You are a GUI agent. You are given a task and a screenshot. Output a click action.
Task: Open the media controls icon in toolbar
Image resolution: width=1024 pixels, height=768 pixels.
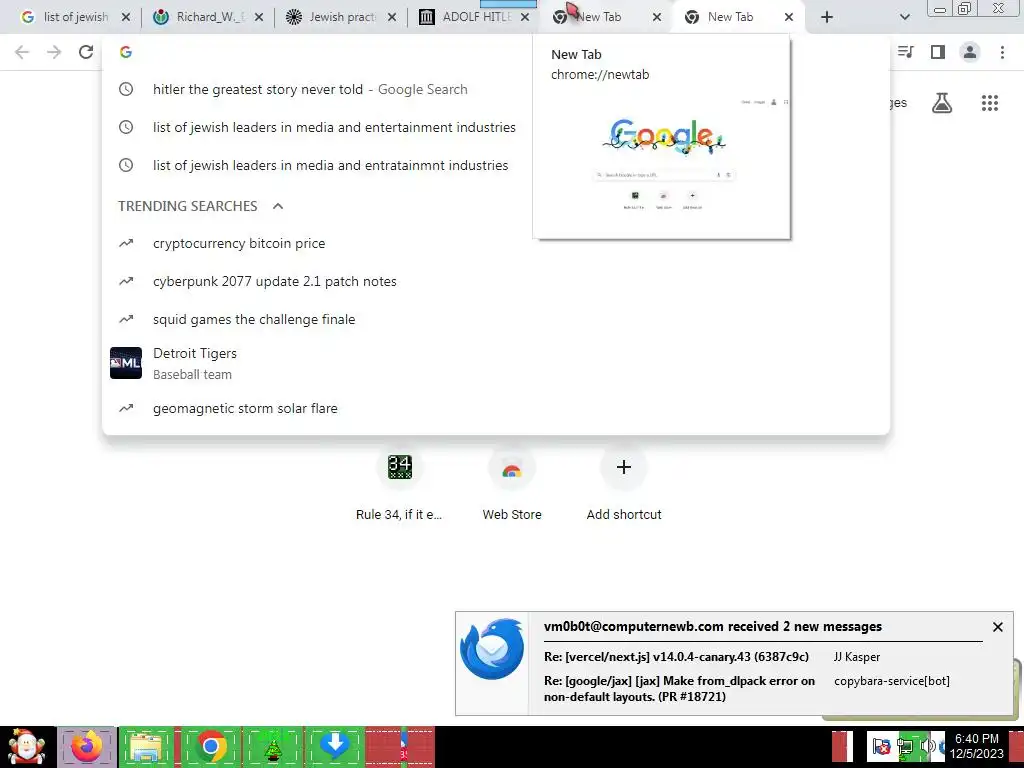point(906,52)
